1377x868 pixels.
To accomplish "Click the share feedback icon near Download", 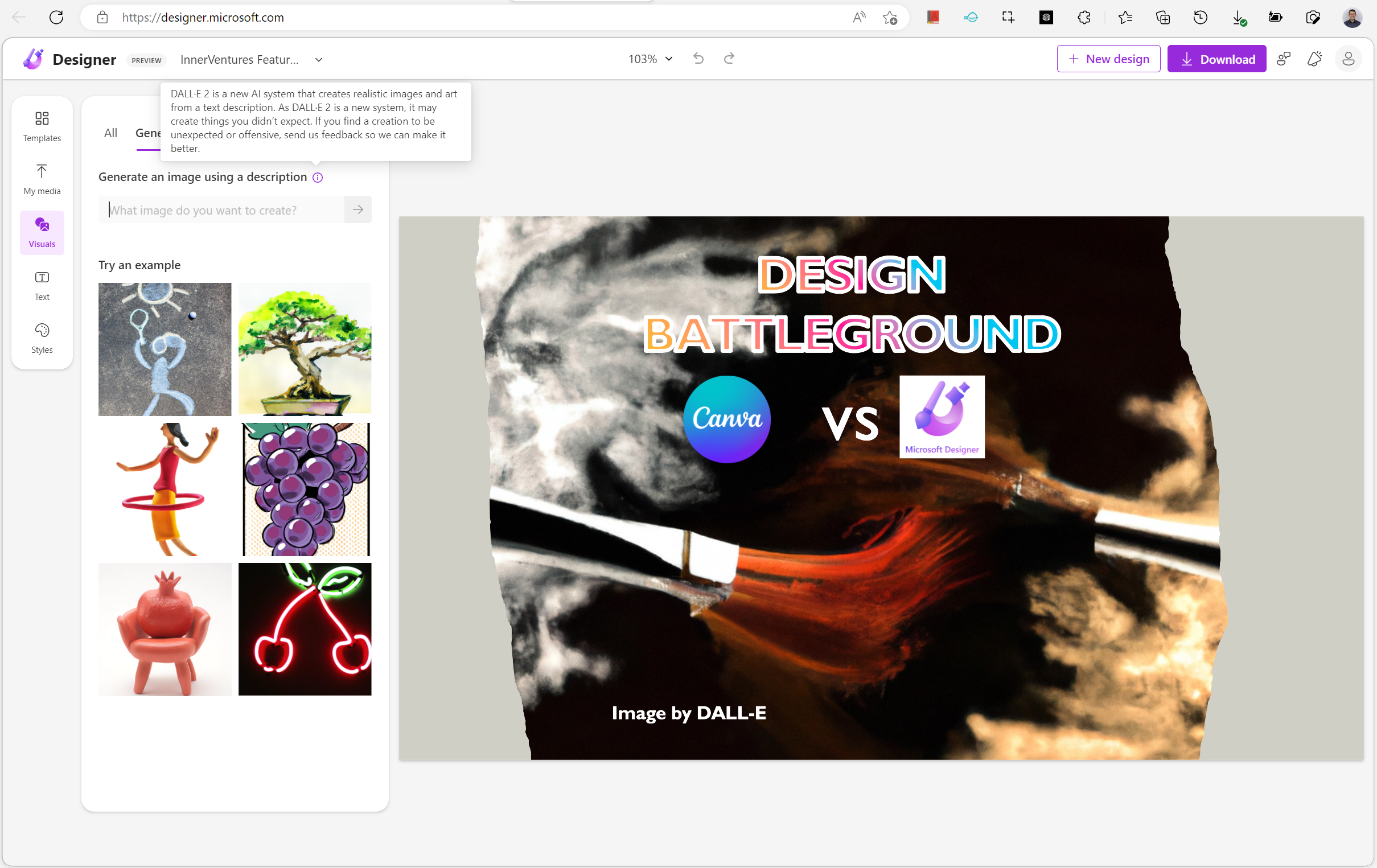I will (1284, 59).
